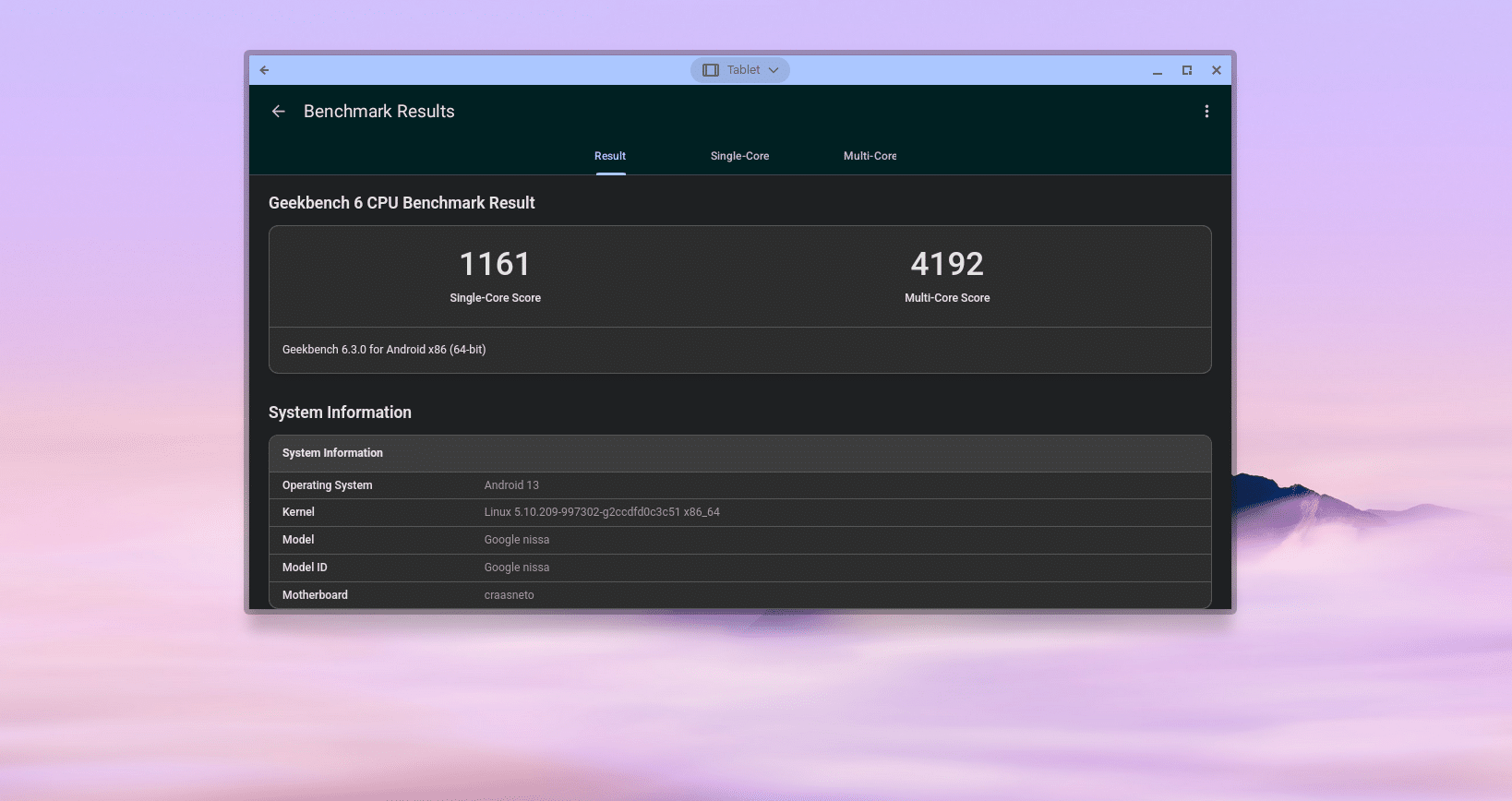Go back using the arrow beside Benchmark Results
The width and height of the screenshot is (1512, 801).
pos(278,112)
